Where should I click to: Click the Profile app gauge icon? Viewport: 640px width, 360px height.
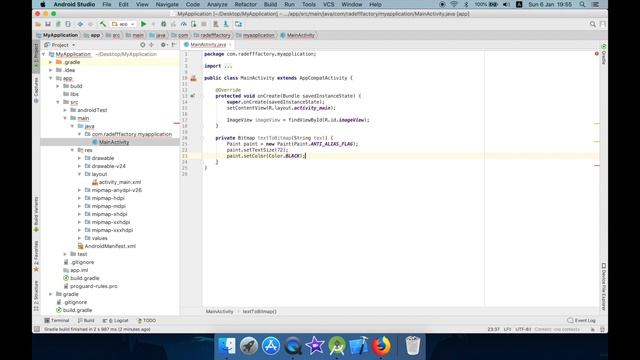click(x=184, y=24)
